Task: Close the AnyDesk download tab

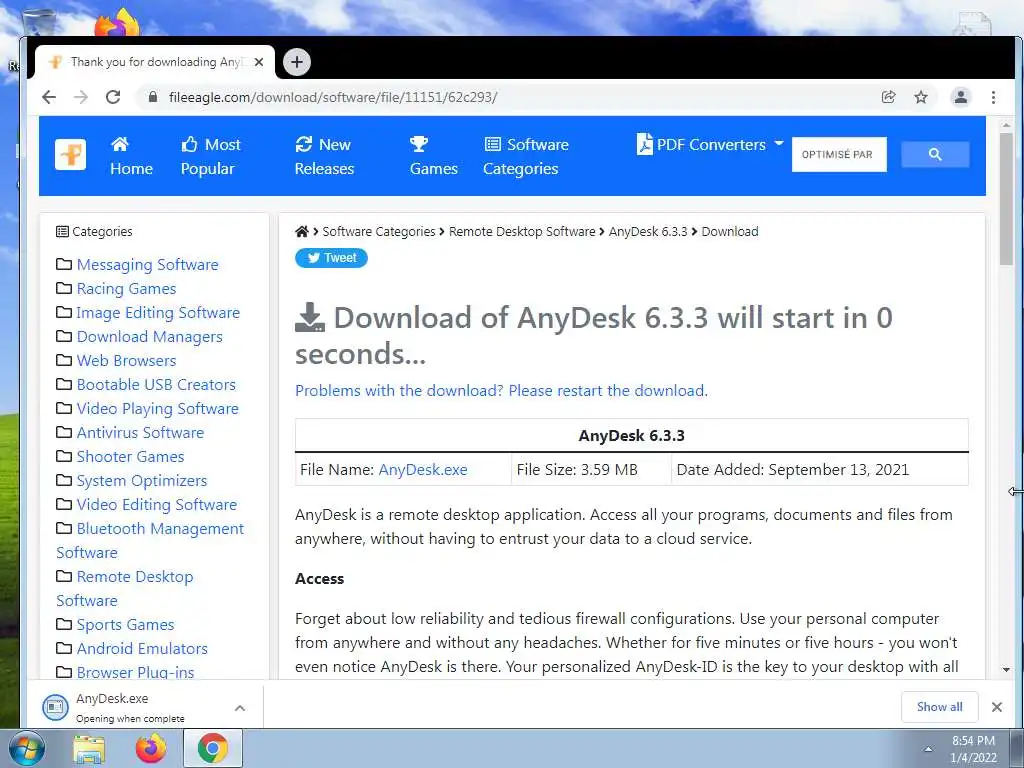Action: click(259, 62)
